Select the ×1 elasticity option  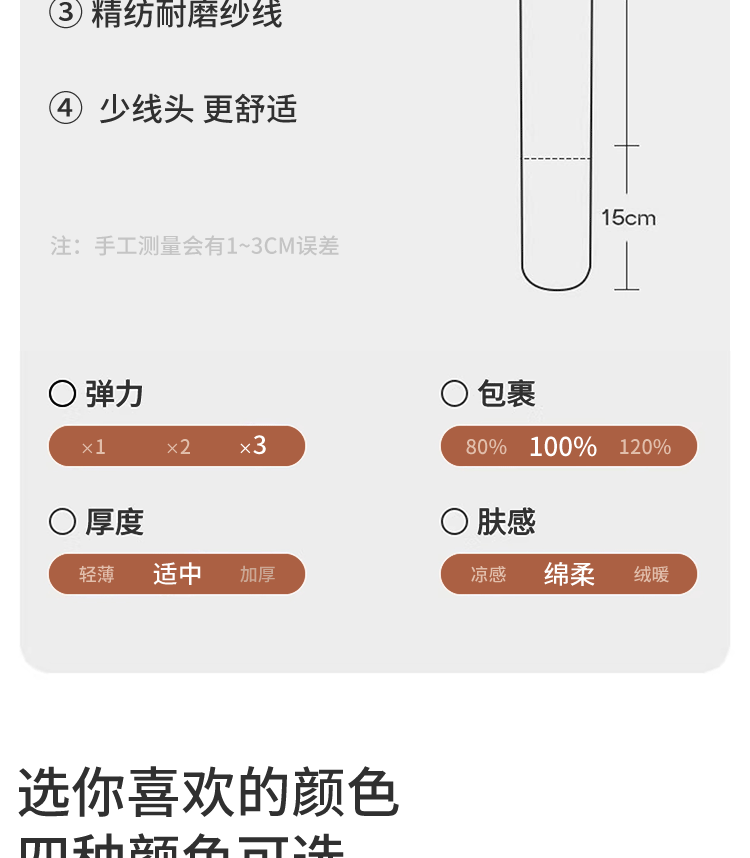tap(93, 447)
